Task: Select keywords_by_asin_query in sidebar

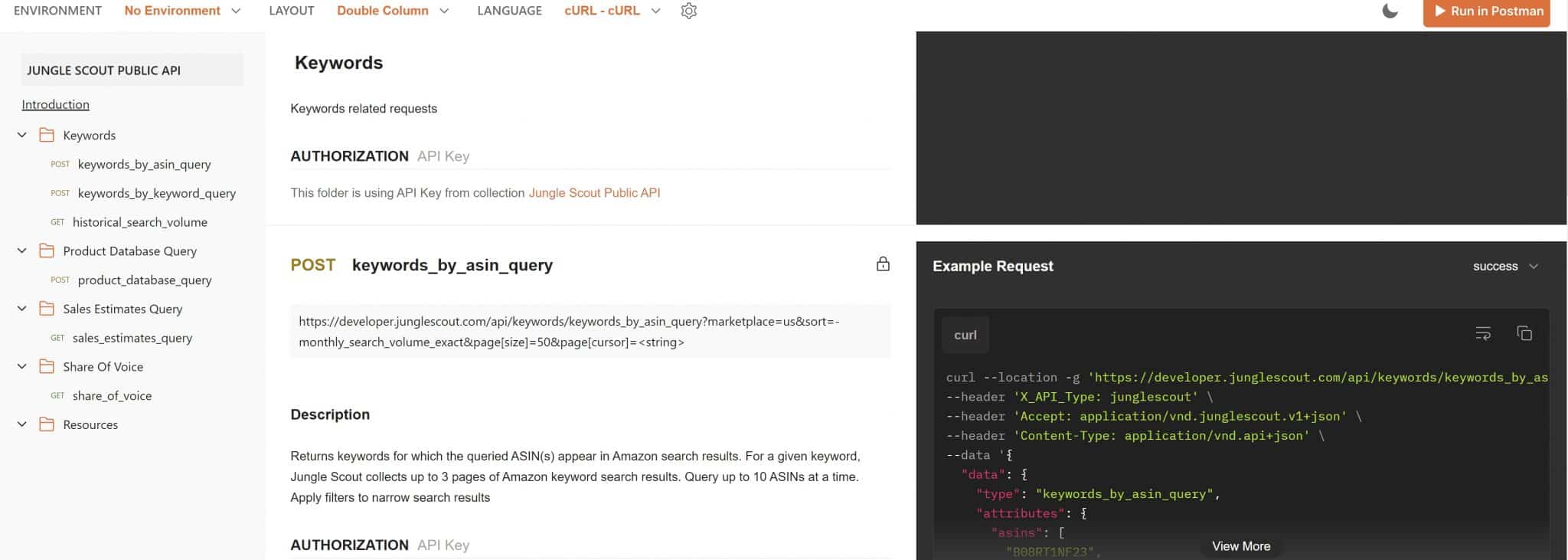Action: coord(144,164)
